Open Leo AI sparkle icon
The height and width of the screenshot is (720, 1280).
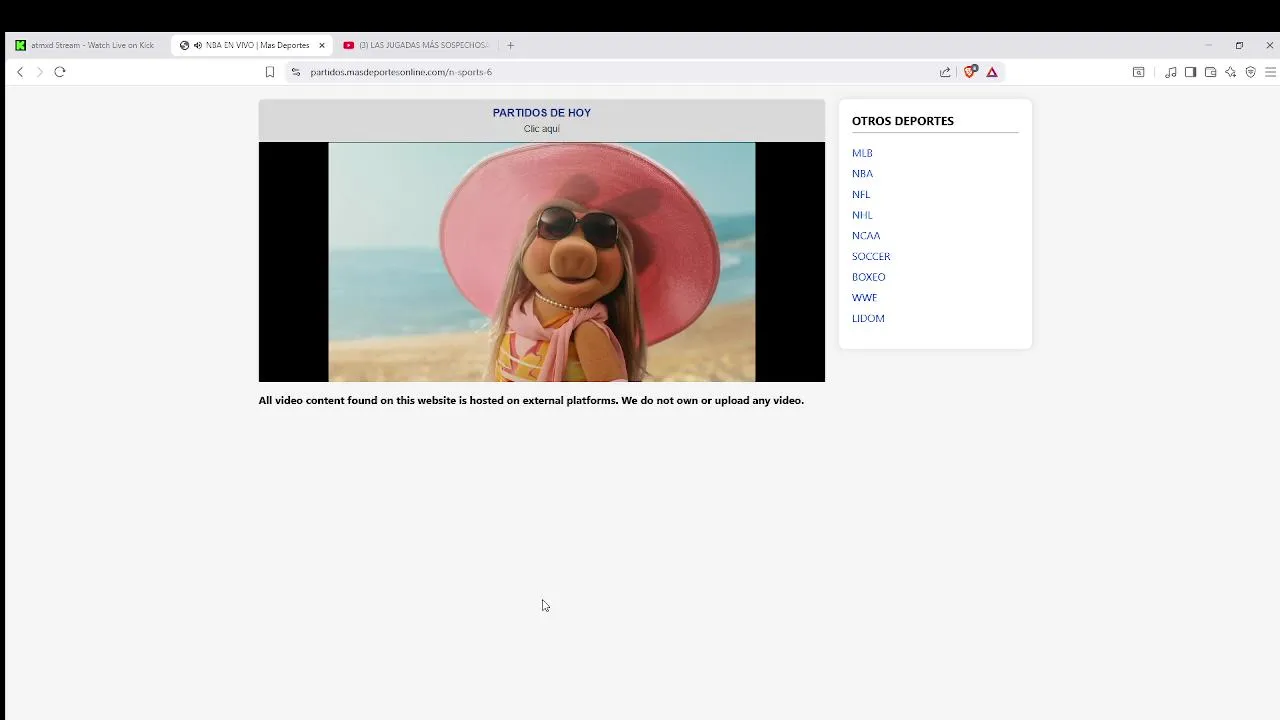(1230, 72)
